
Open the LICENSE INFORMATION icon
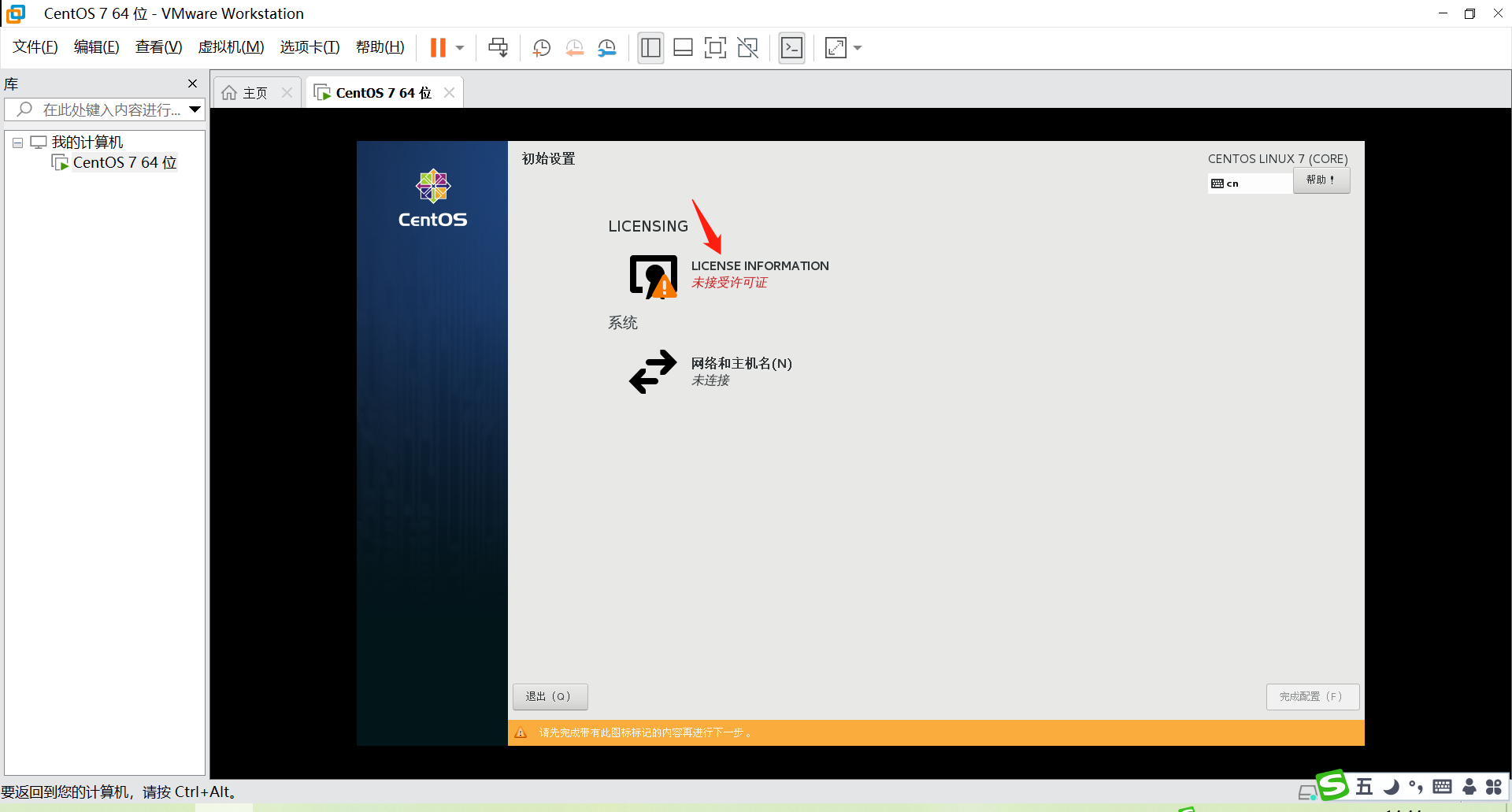click(653, 276)
